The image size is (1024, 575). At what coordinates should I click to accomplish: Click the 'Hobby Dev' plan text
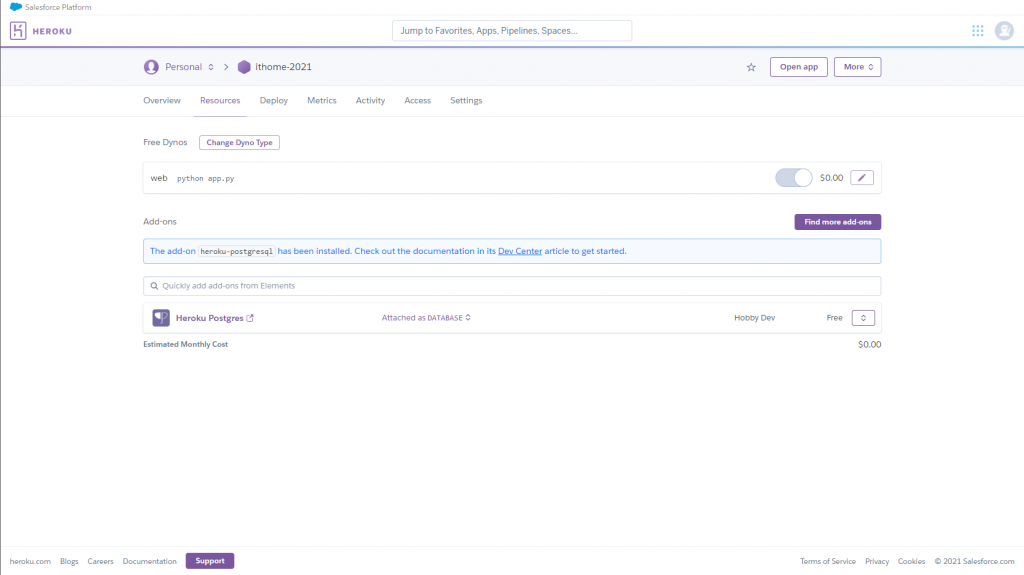(x=754, y=318)
